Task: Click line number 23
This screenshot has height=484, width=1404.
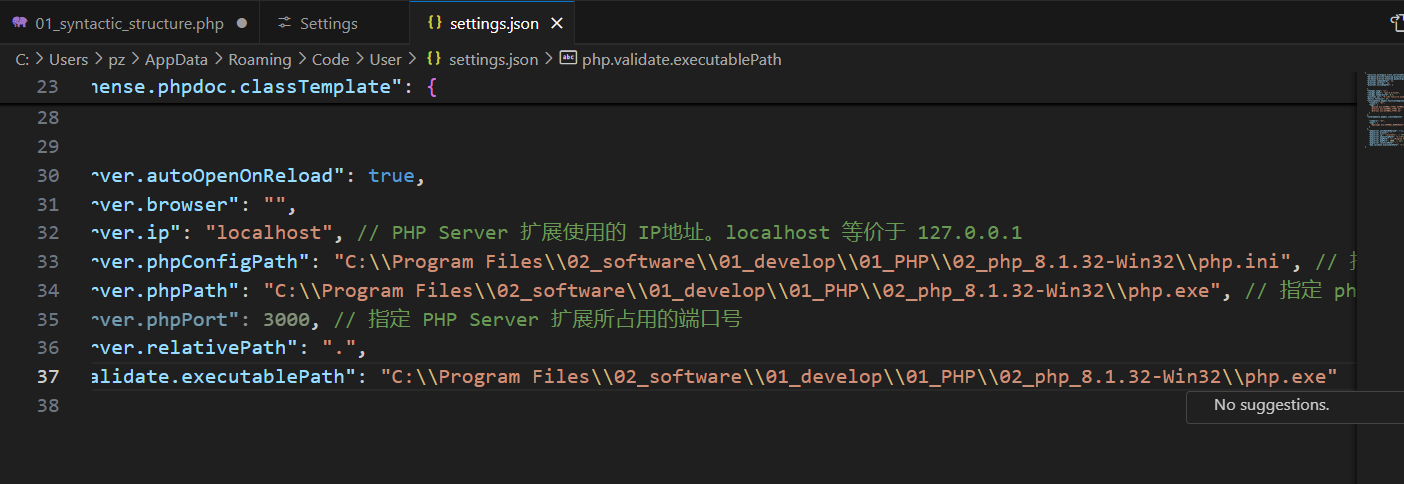Action: coord(47,87)
